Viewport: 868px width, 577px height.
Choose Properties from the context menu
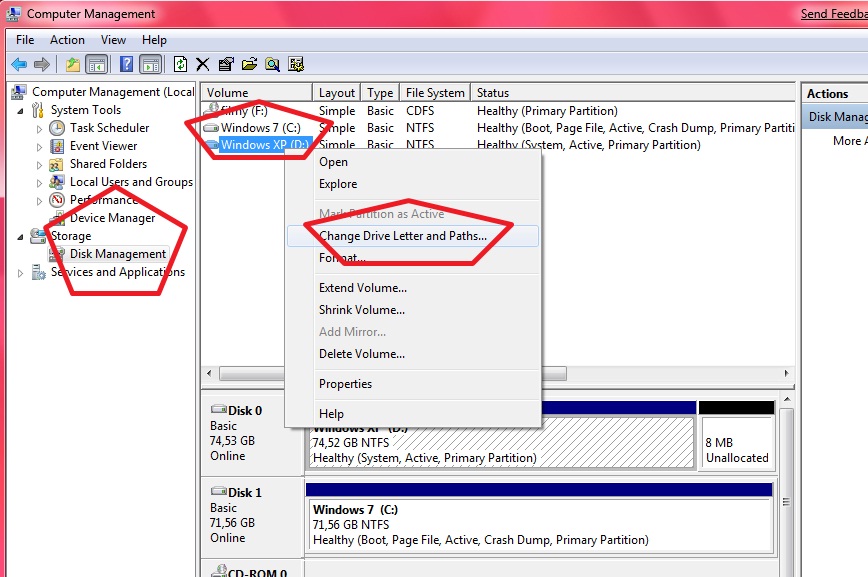coord(413,384)
